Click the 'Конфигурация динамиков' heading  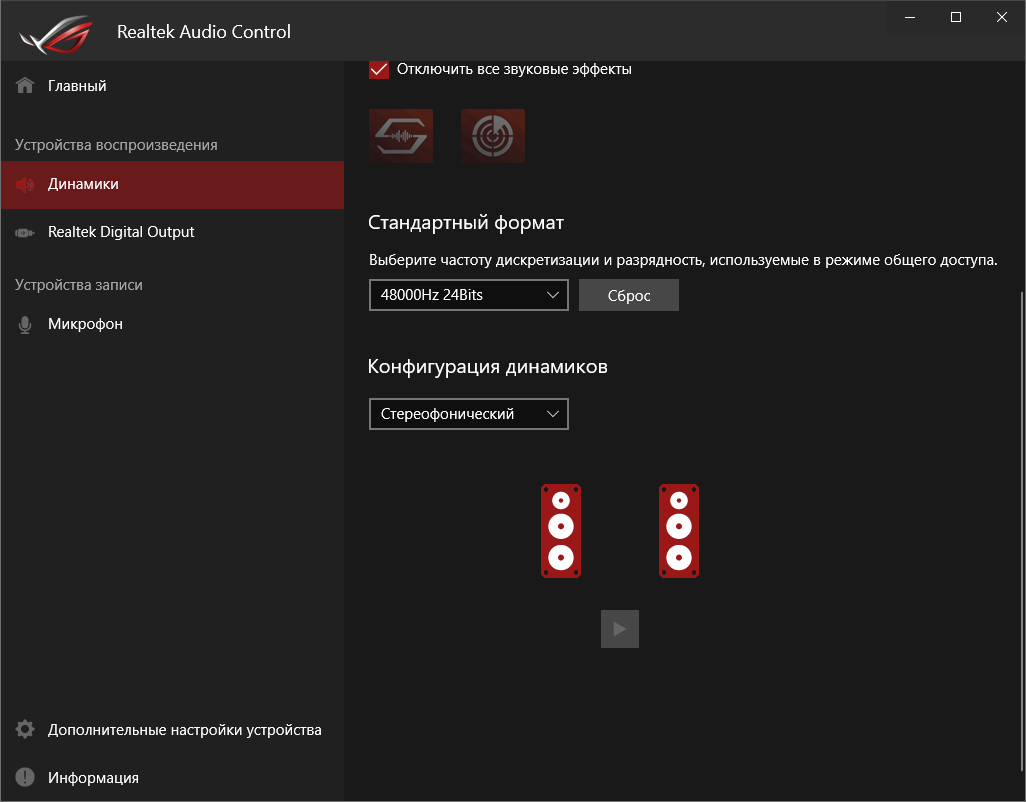(x=487, y=366)
